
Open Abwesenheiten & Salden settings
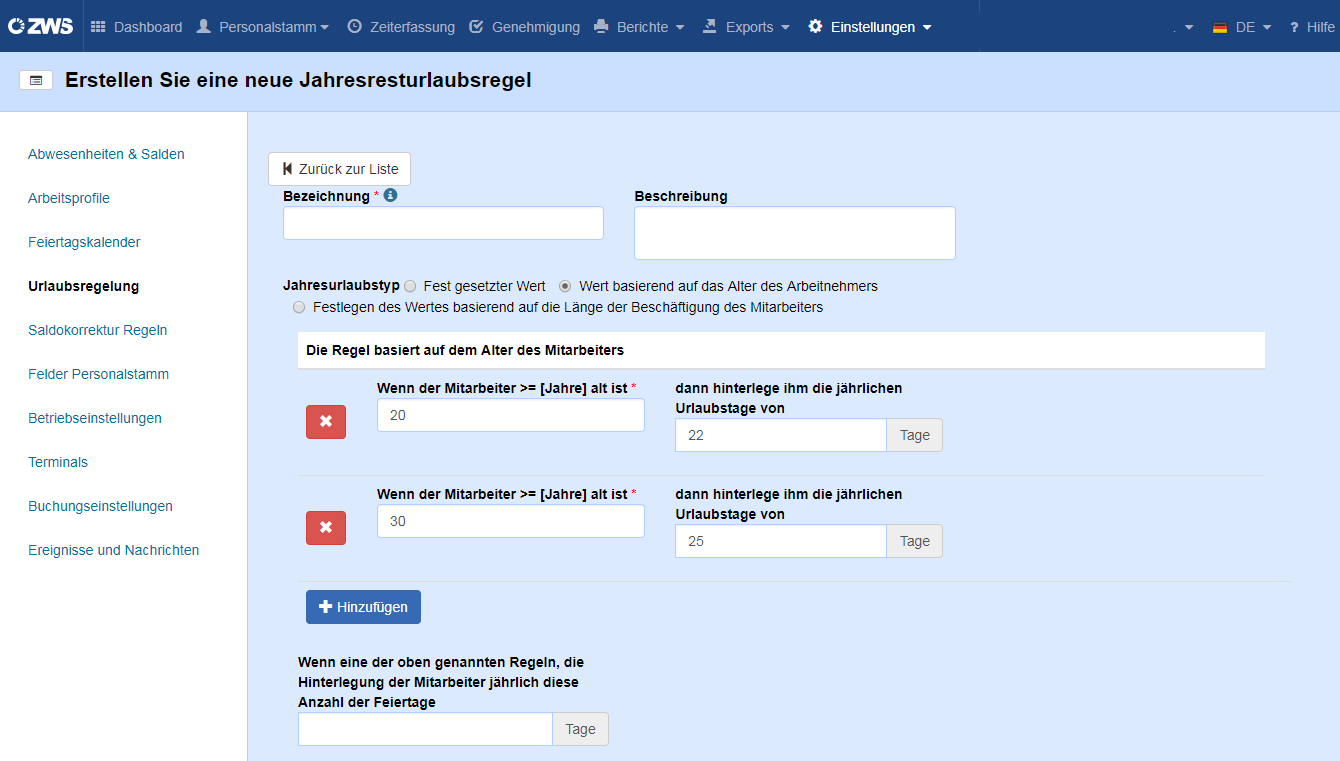point(106,154)
